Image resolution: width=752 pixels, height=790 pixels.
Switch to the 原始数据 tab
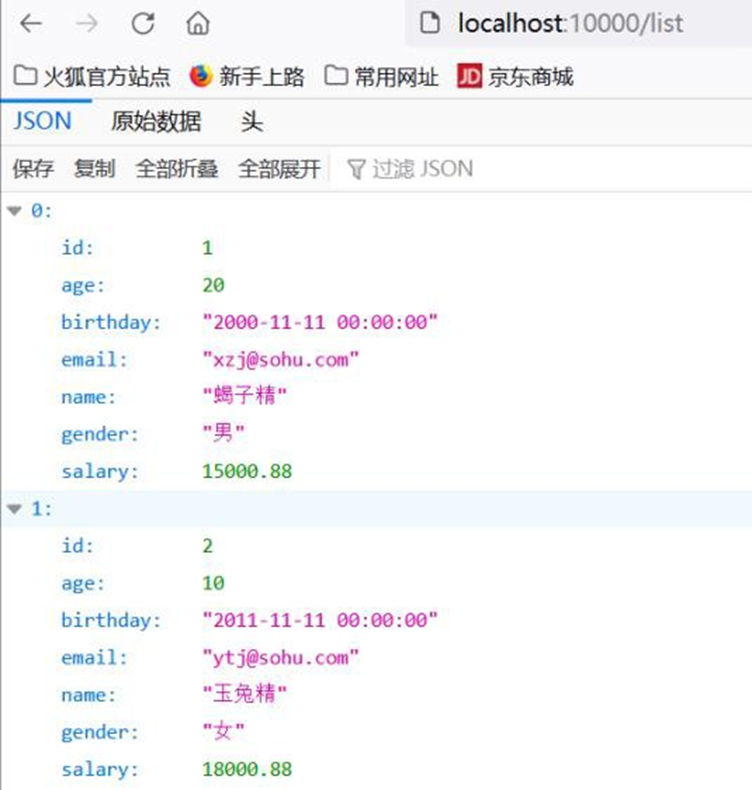coord(156,122)
